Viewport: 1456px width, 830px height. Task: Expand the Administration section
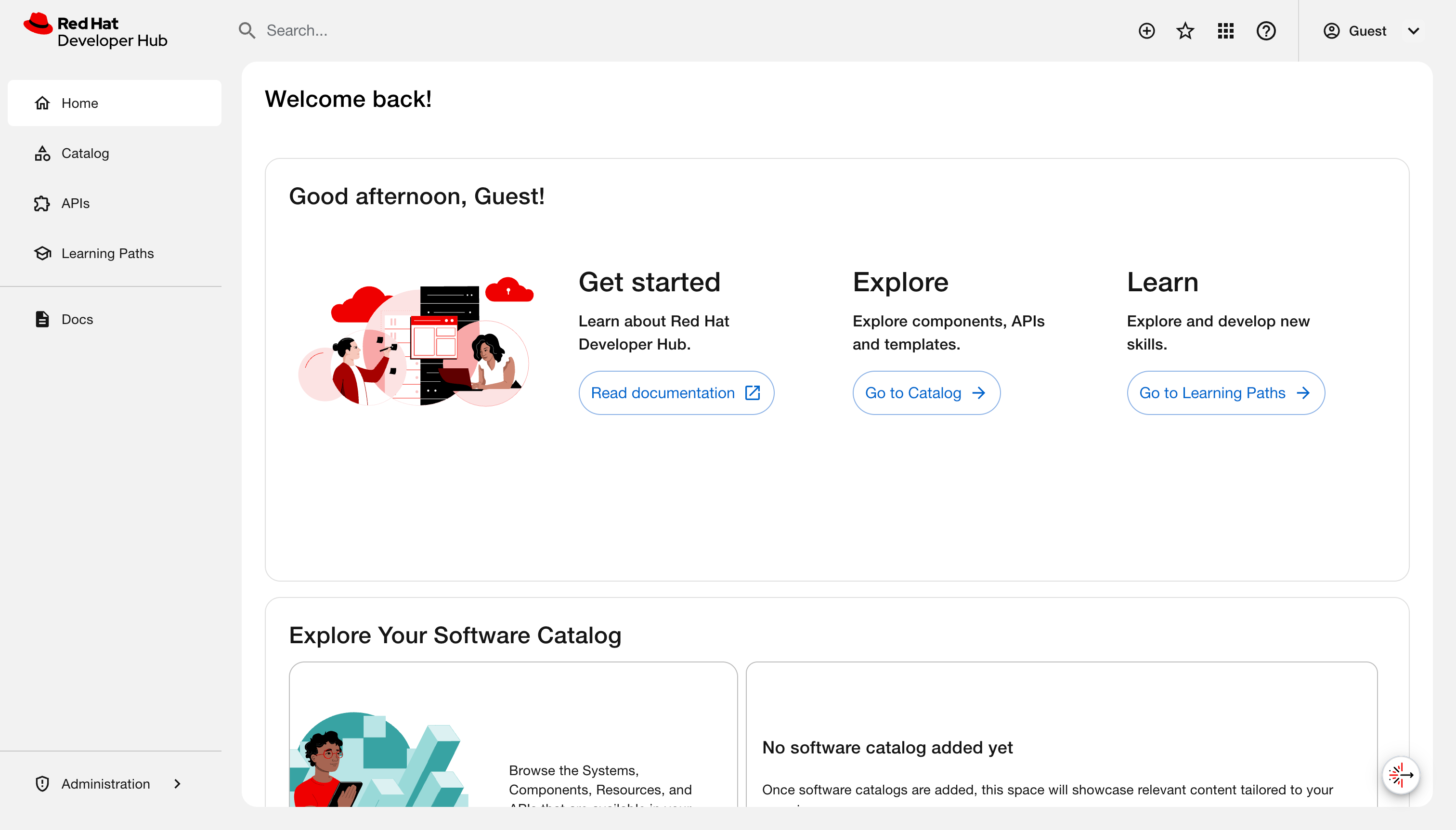(x=177, y=783)
